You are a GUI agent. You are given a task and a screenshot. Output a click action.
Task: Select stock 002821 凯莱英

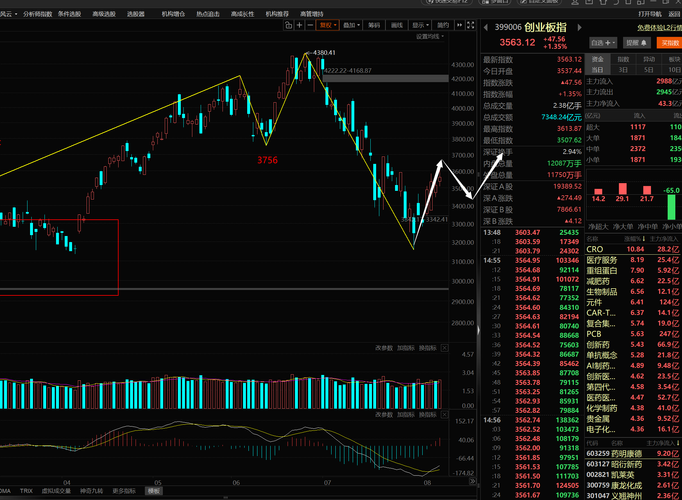coord(633,475)
